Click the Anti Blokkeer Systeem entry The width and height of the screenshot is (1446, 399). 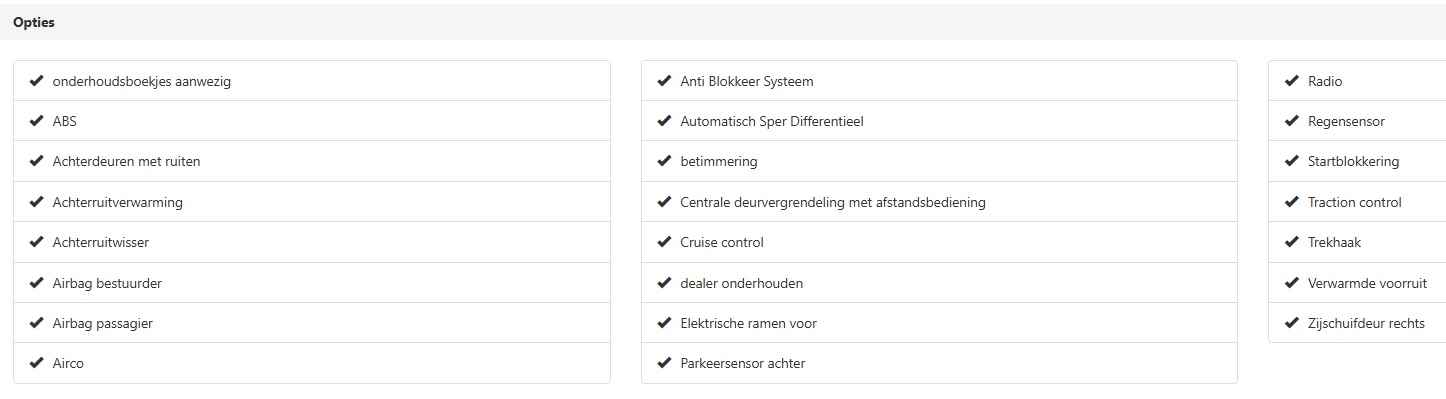939,81
